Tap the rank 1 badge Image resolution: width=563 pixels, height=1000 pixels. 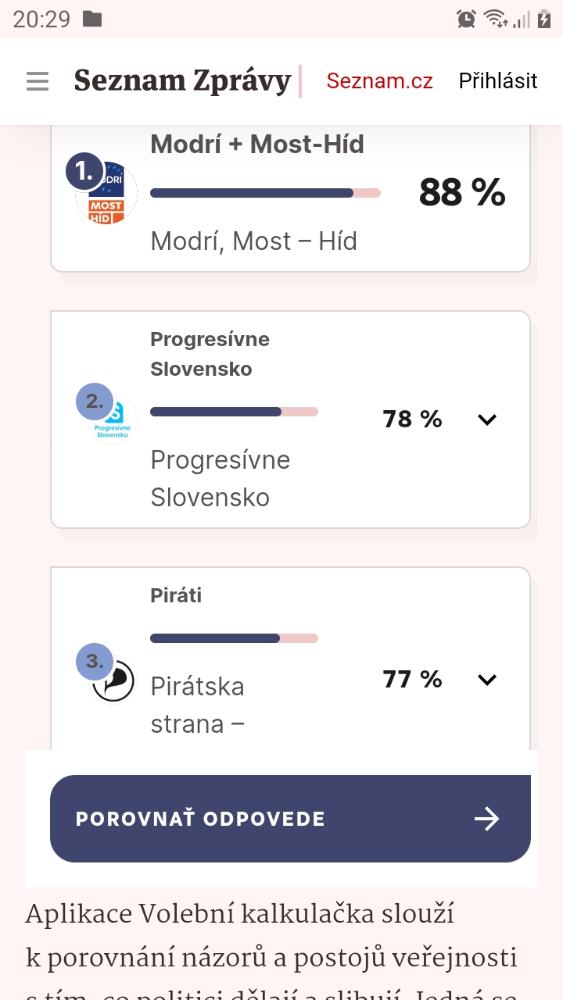pyautogui.click(x=85, y=172)
